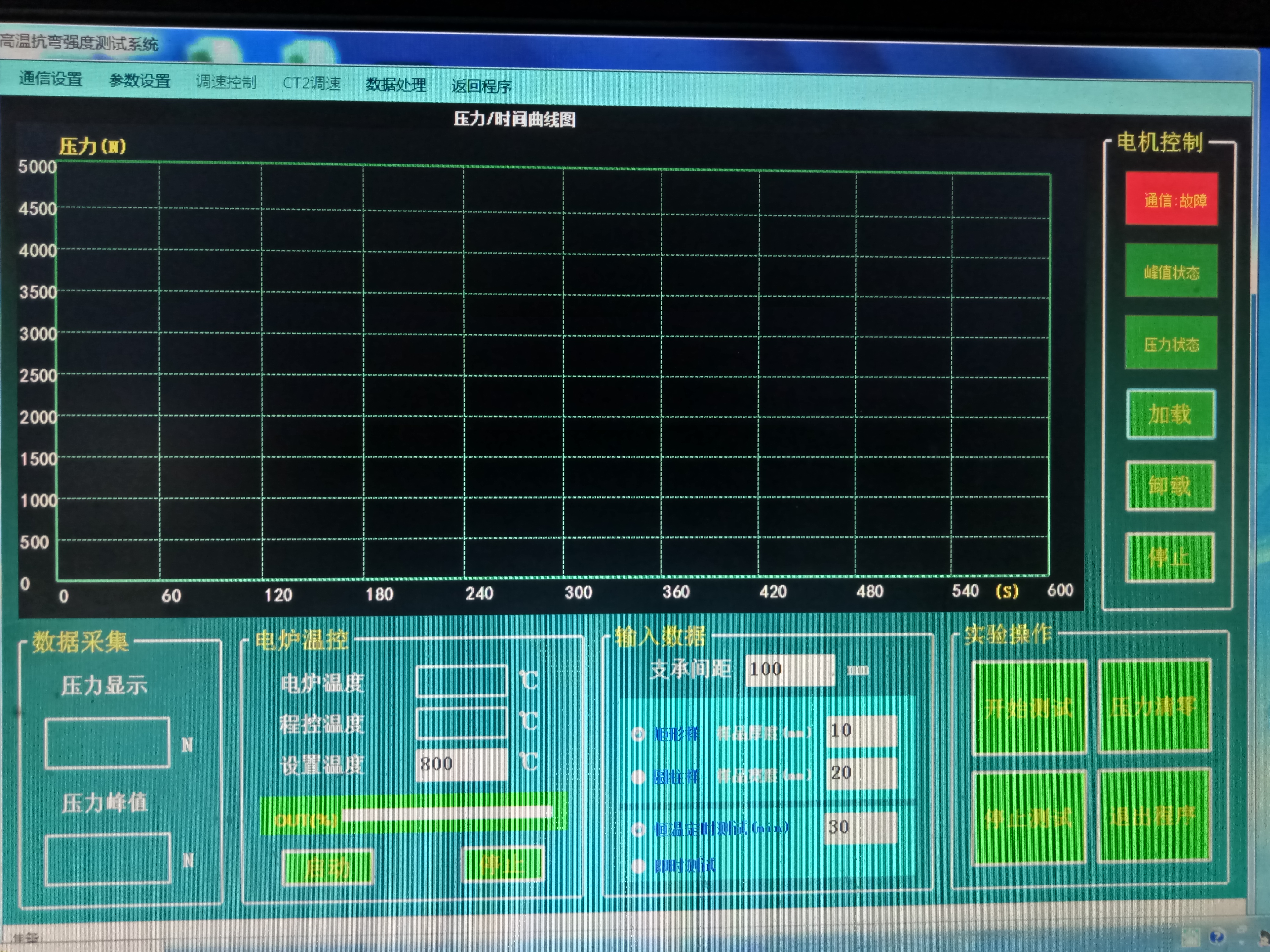Click the 峰值状态 indicator in motor control
This screenshot has height=952, width=1270.
coord(1171,271)
